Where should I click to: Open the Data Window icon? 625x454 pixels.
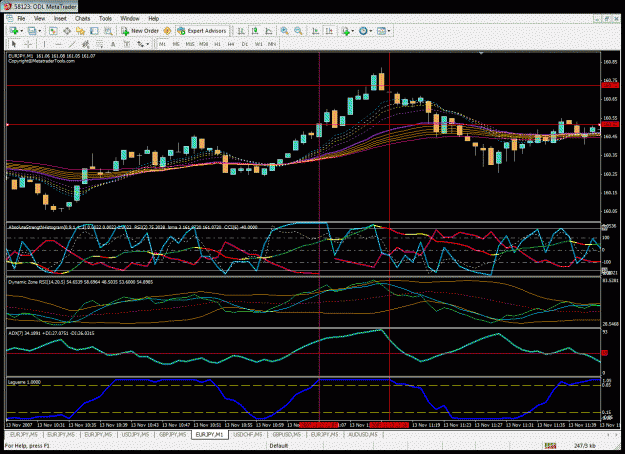coord(67,31)
